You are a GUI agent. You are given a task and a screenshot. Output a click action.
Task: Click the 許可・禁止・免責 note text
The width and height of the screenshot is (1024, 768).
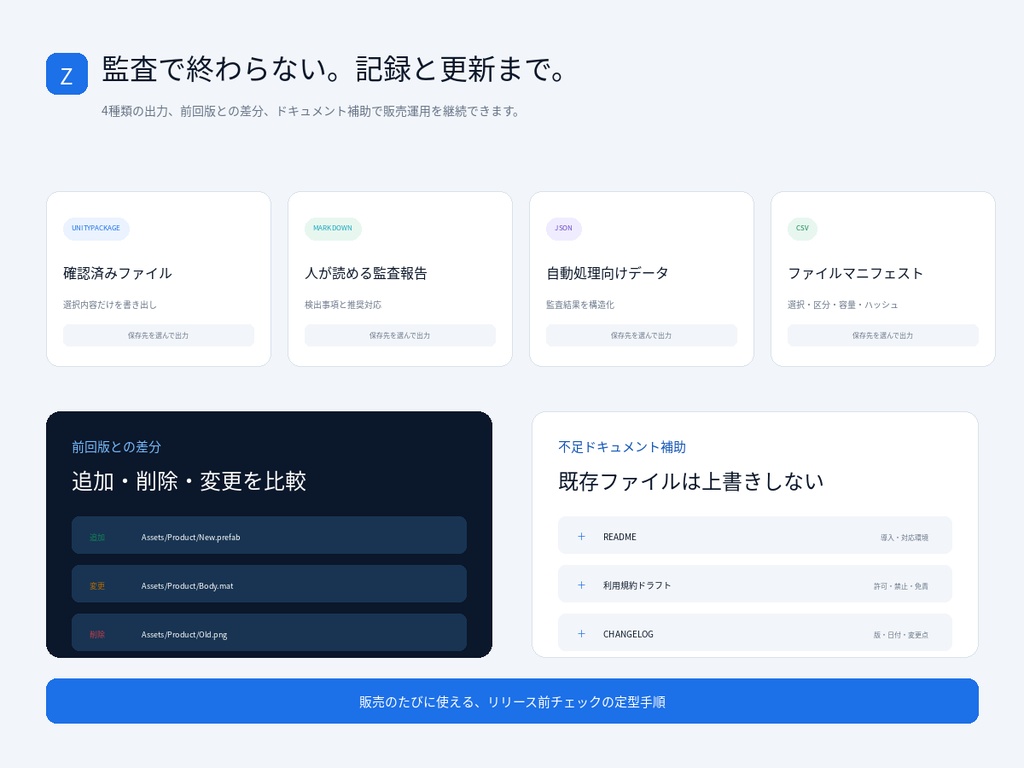pyautogui.click(x=901, y=586)
